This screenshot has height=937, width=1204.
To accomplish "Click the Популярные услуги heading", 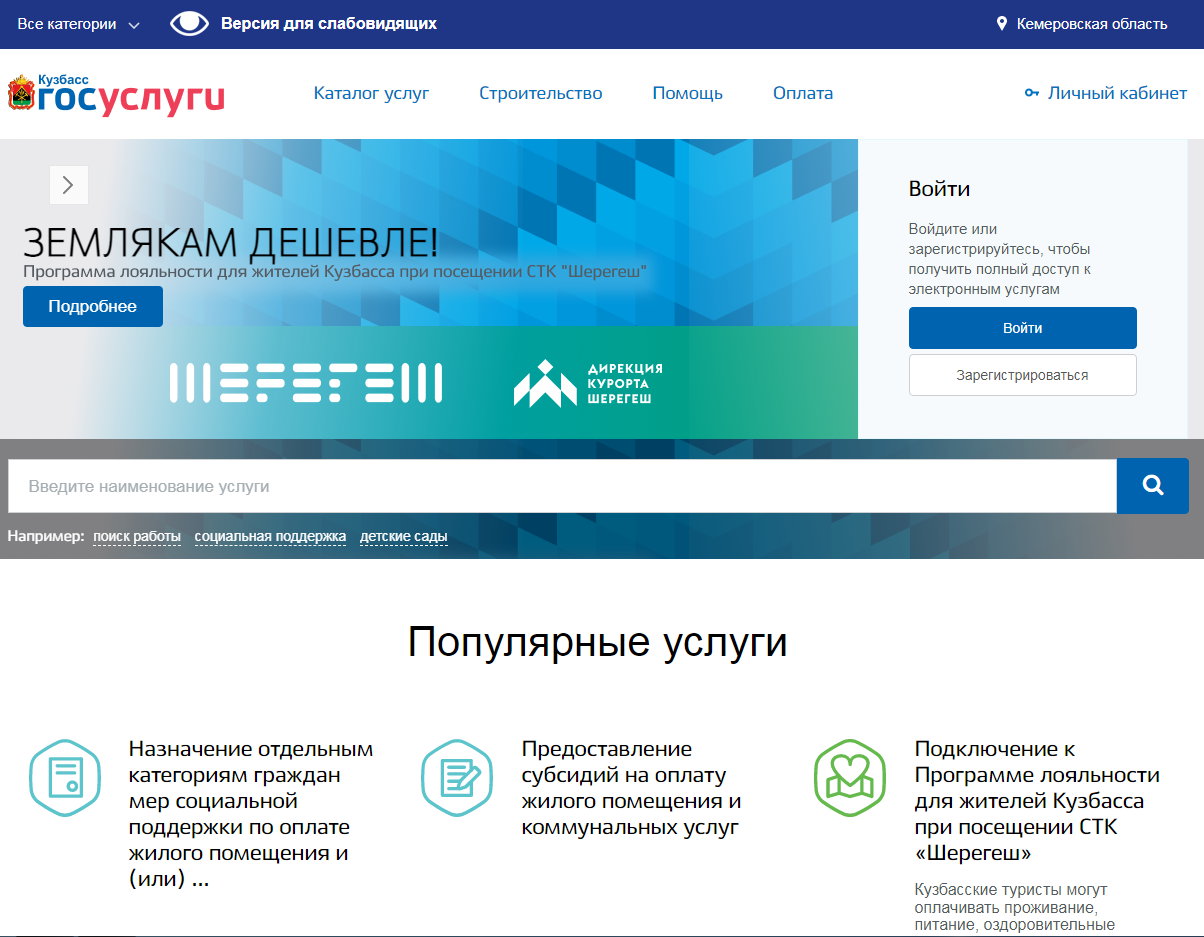I will click(598, 642).
